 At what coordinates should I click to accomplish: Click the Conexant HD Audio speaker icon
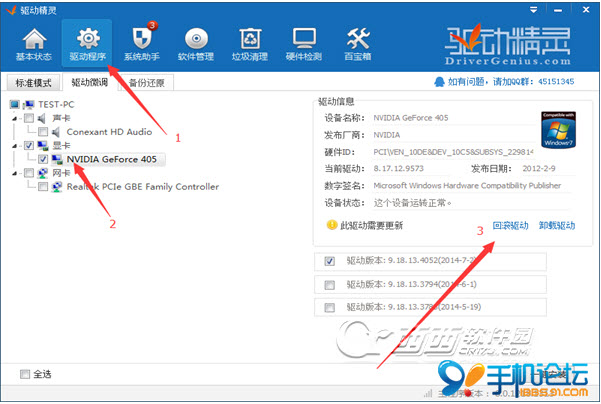pyautogui.click(x=56, y=132)
